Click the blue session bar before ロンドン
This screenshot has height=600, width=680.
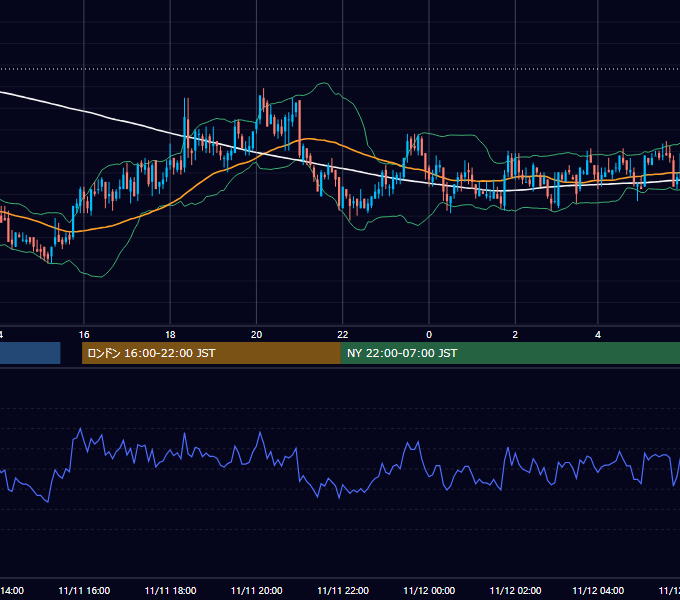(x=30, y=353)
